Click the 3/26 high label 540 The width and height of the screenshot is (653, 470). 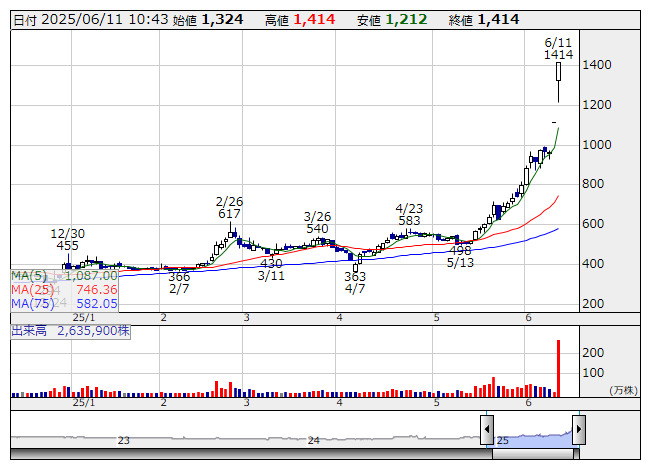click(x=317, y=228)
